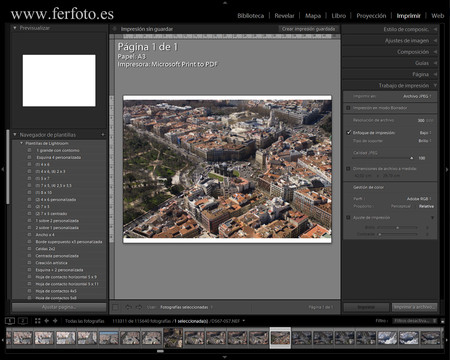450x360 pixels.
Task: Open the Perfil Adobe RGB dropdown
Action: [x=419, y=199]
